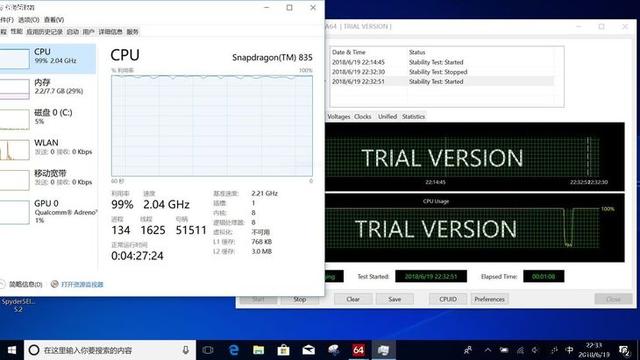Toggle the input language indicator 中
The height and width of the screenshot is (360, 640).
(569, 350)
